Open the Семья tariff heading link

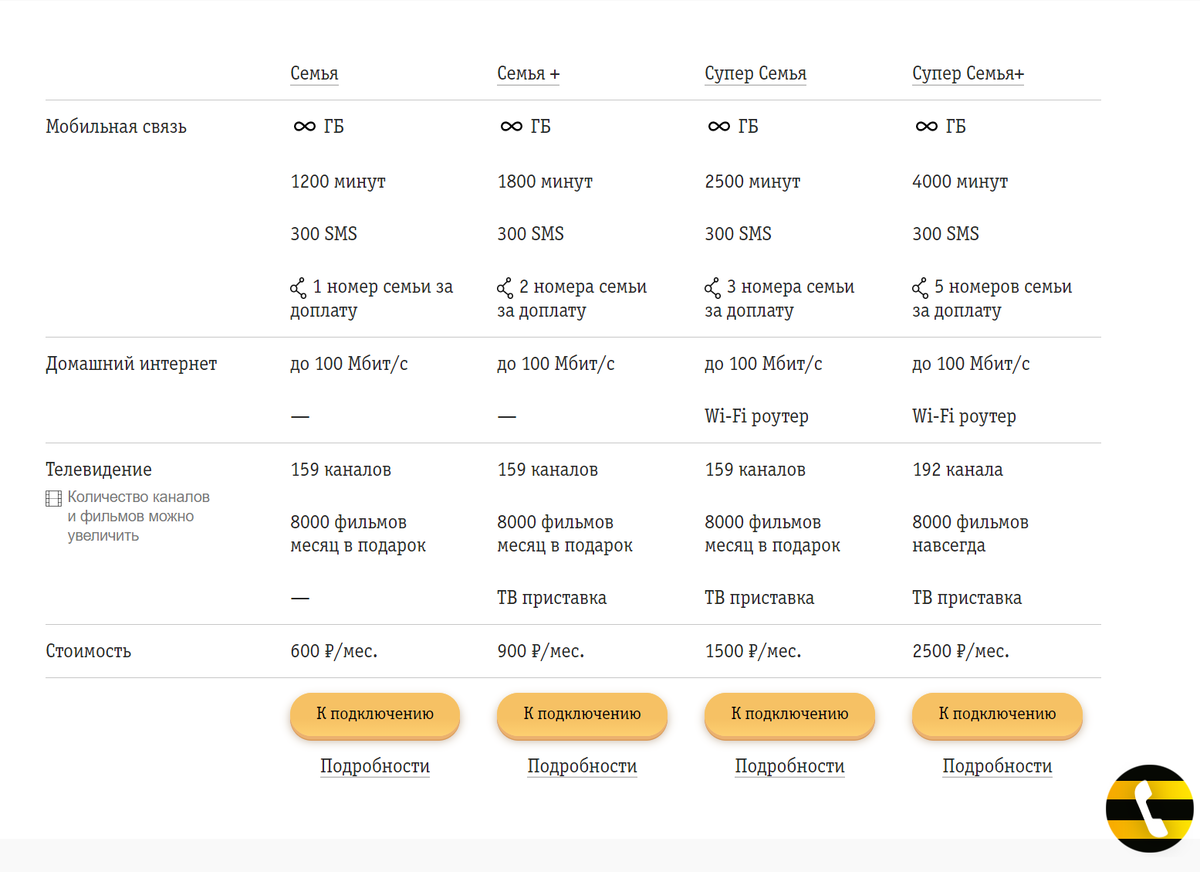(x=314, y=74)
